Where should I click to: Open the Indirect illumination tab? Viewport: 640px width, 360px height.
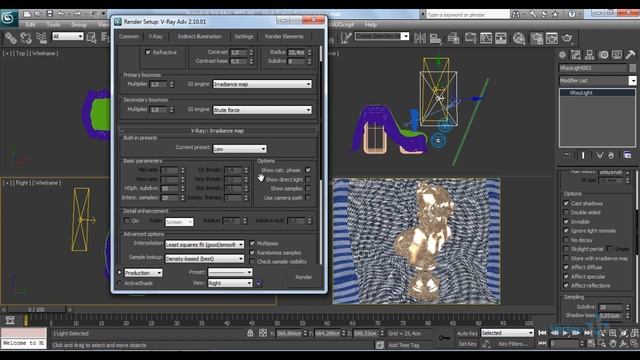click(199, 36)
